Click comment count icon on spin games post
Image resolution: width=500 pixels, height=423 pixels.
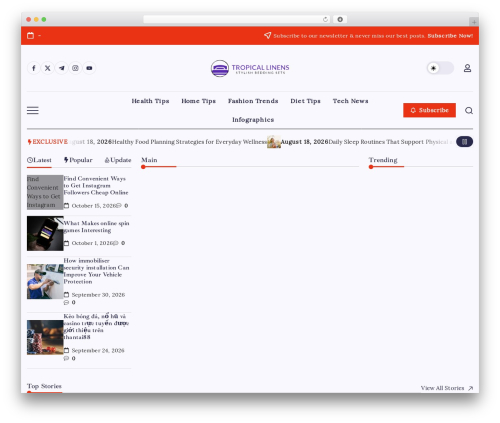[x=116, y=243]
